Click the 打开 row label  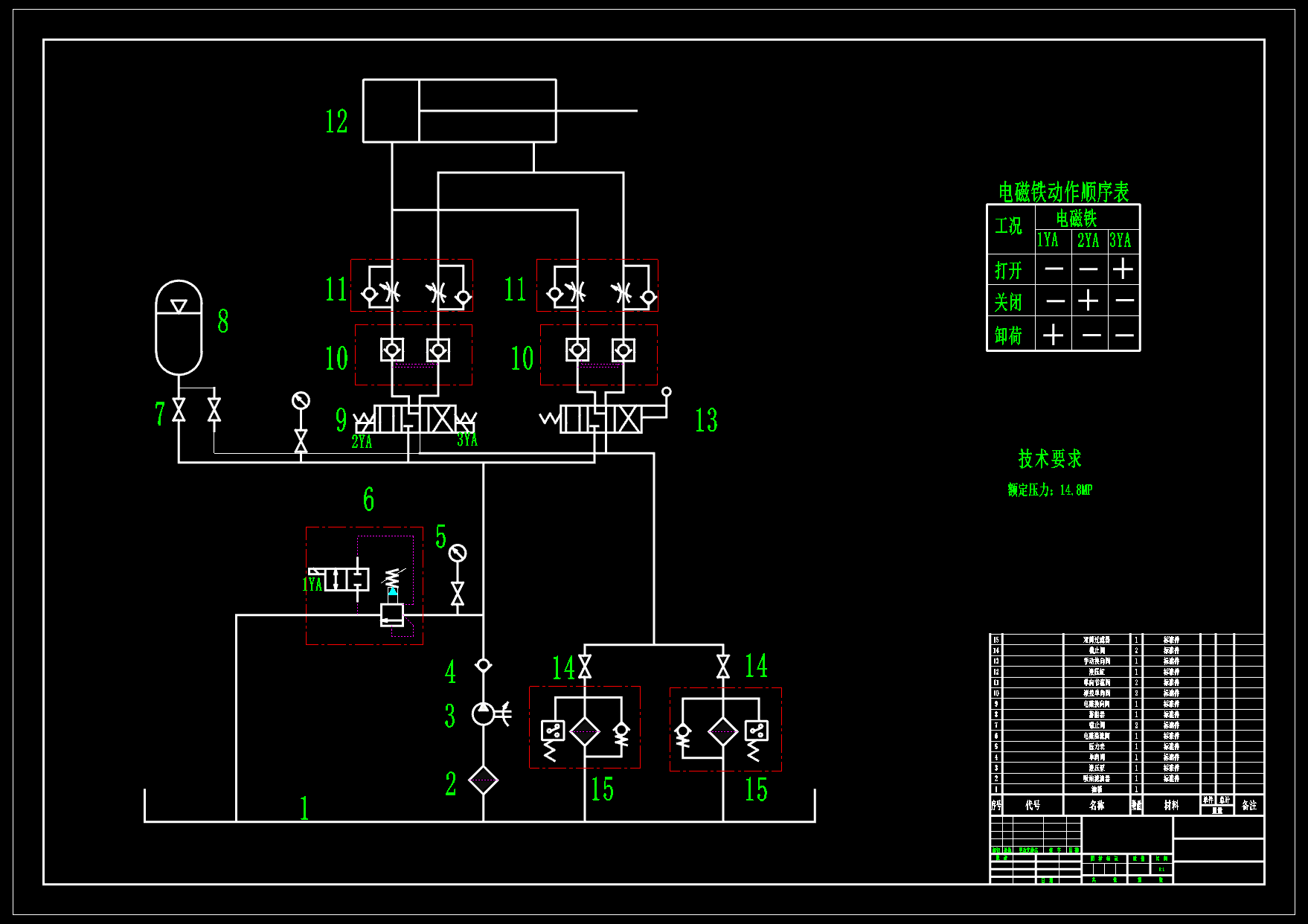[x=1009, y=269]
